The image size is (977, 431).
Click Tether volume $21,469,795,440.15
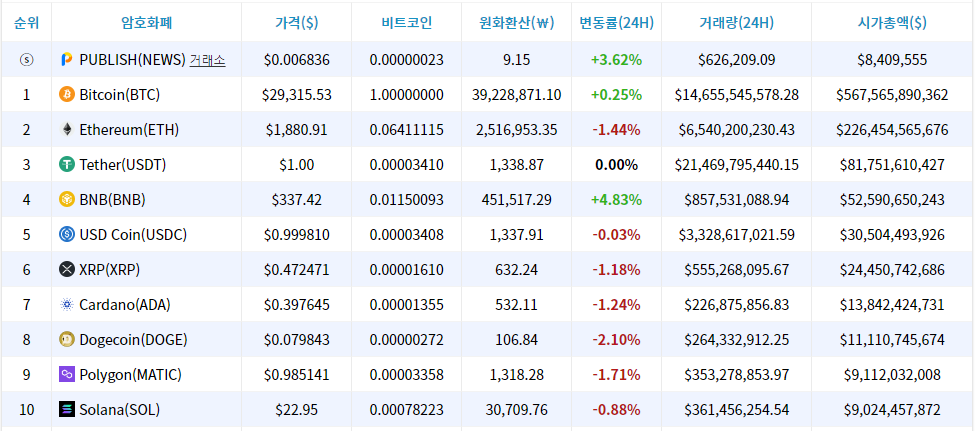(736, 164)
